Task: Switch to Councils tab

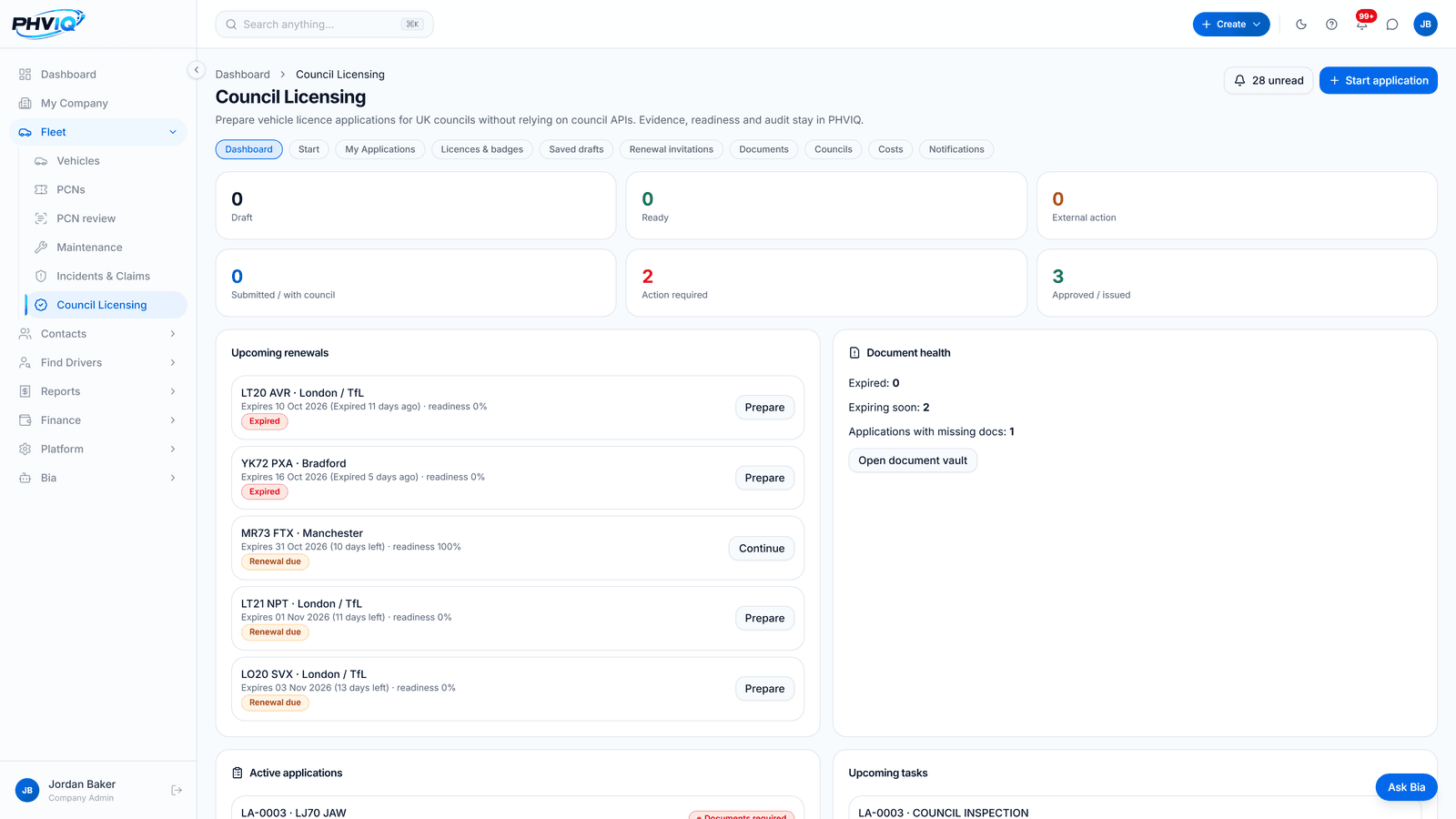Action: tap(834, 149)
